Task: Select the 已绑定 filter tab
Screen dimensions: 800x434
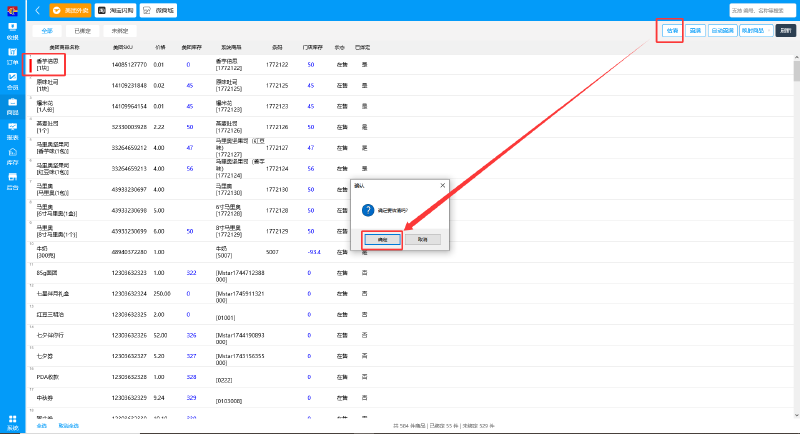Action: 83,31
